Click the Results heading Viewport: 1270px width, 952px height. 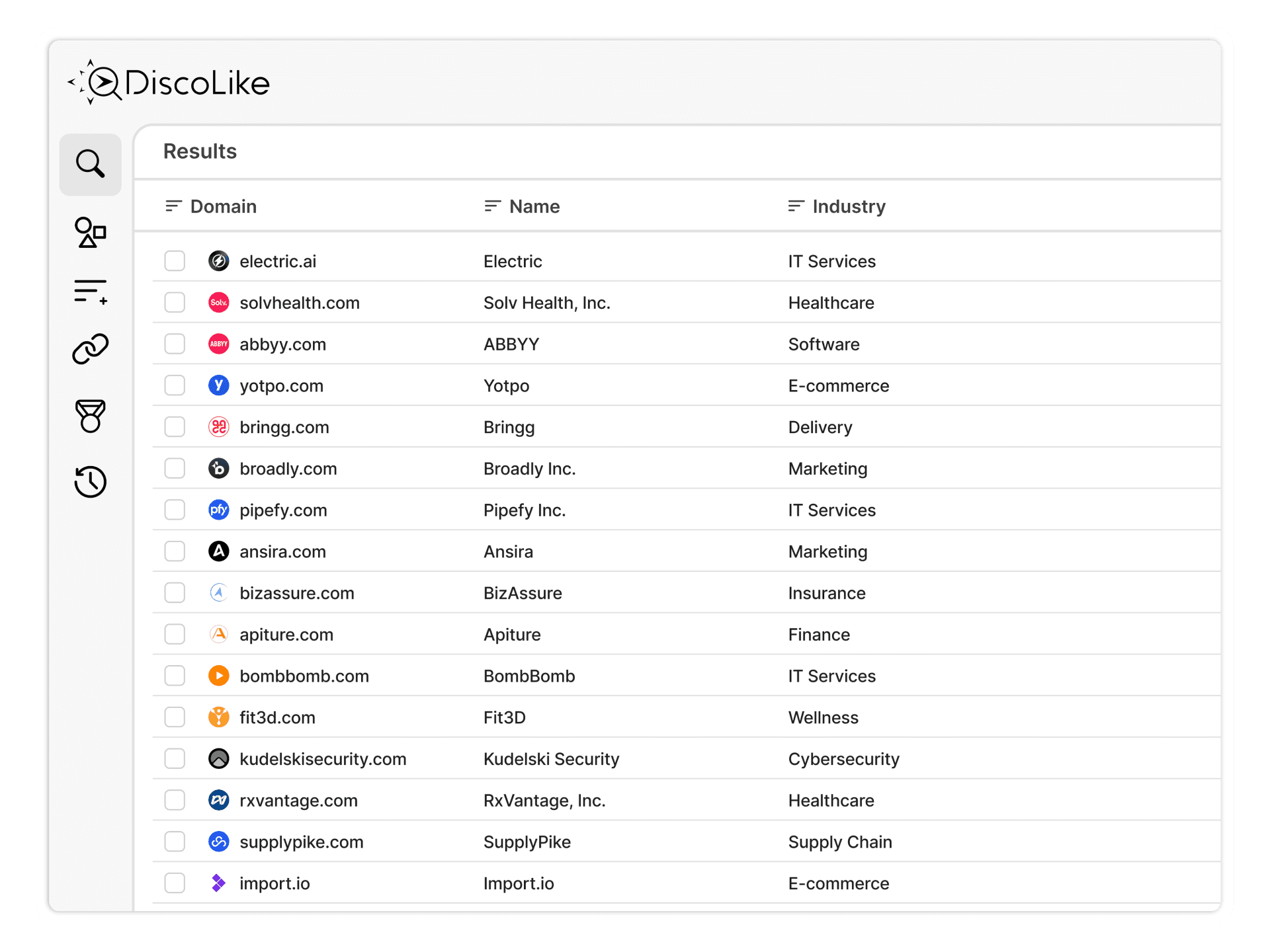click(x=200, y=151)
